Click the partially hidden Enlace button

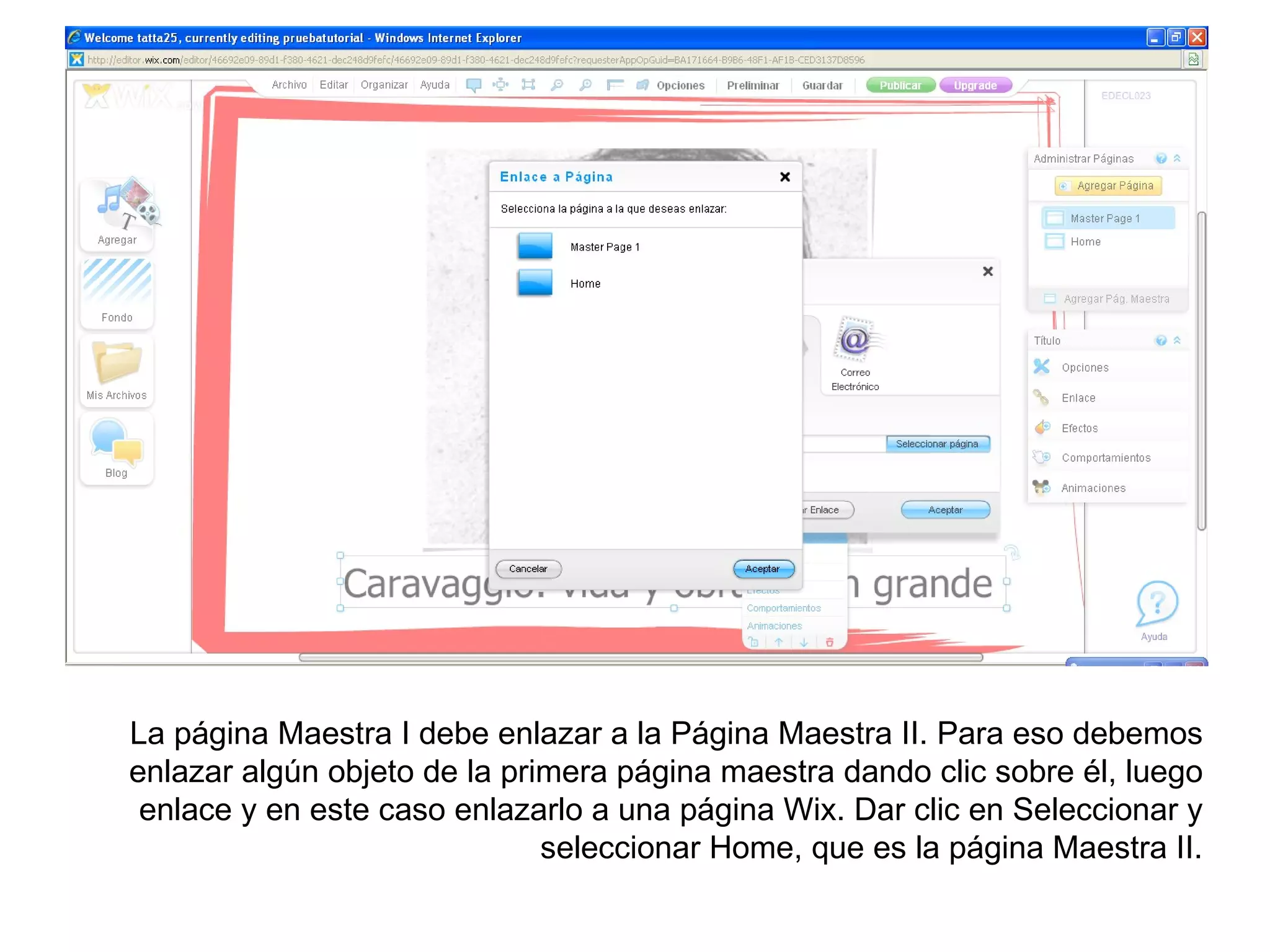[x=828, y=509]
